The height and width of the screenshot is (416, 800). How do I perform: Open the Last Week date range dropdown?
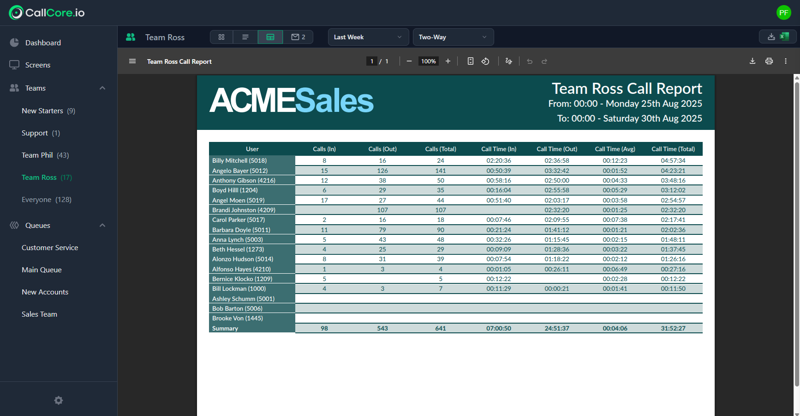(368, 37)
